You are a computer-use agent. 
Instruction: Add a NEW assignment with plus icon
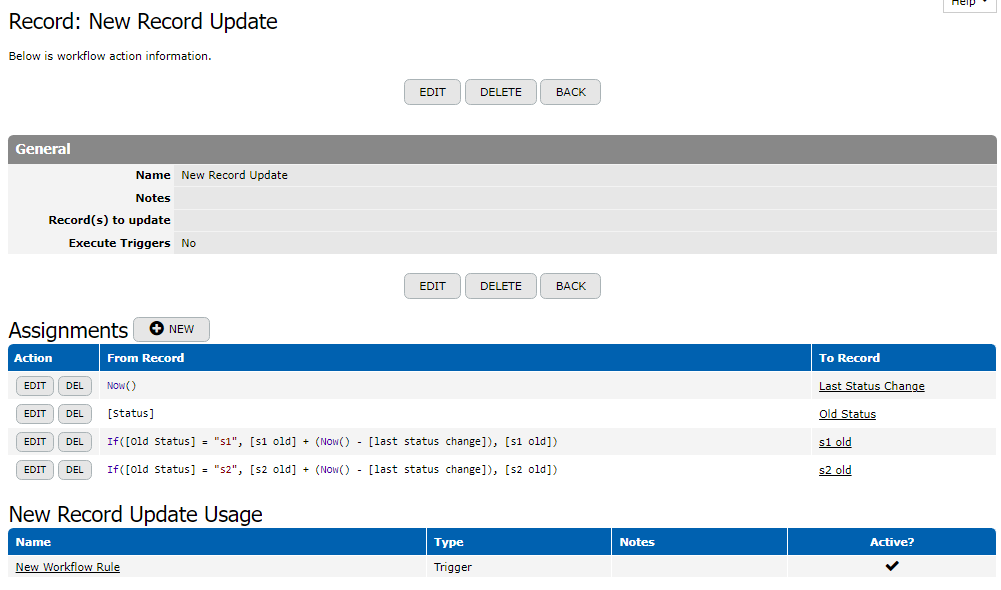pos(171,329)
